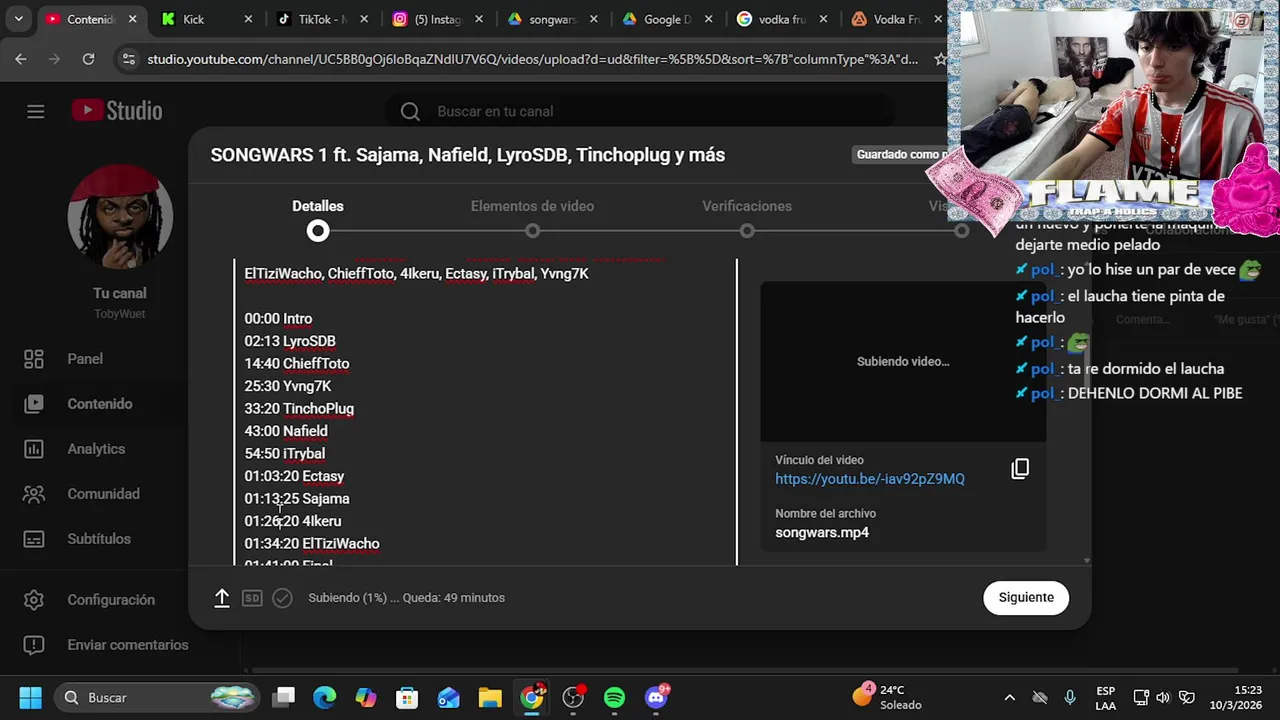Launch Microsoft Edge from the taskbar
The image size is (1280, 720).
point(325,697)
